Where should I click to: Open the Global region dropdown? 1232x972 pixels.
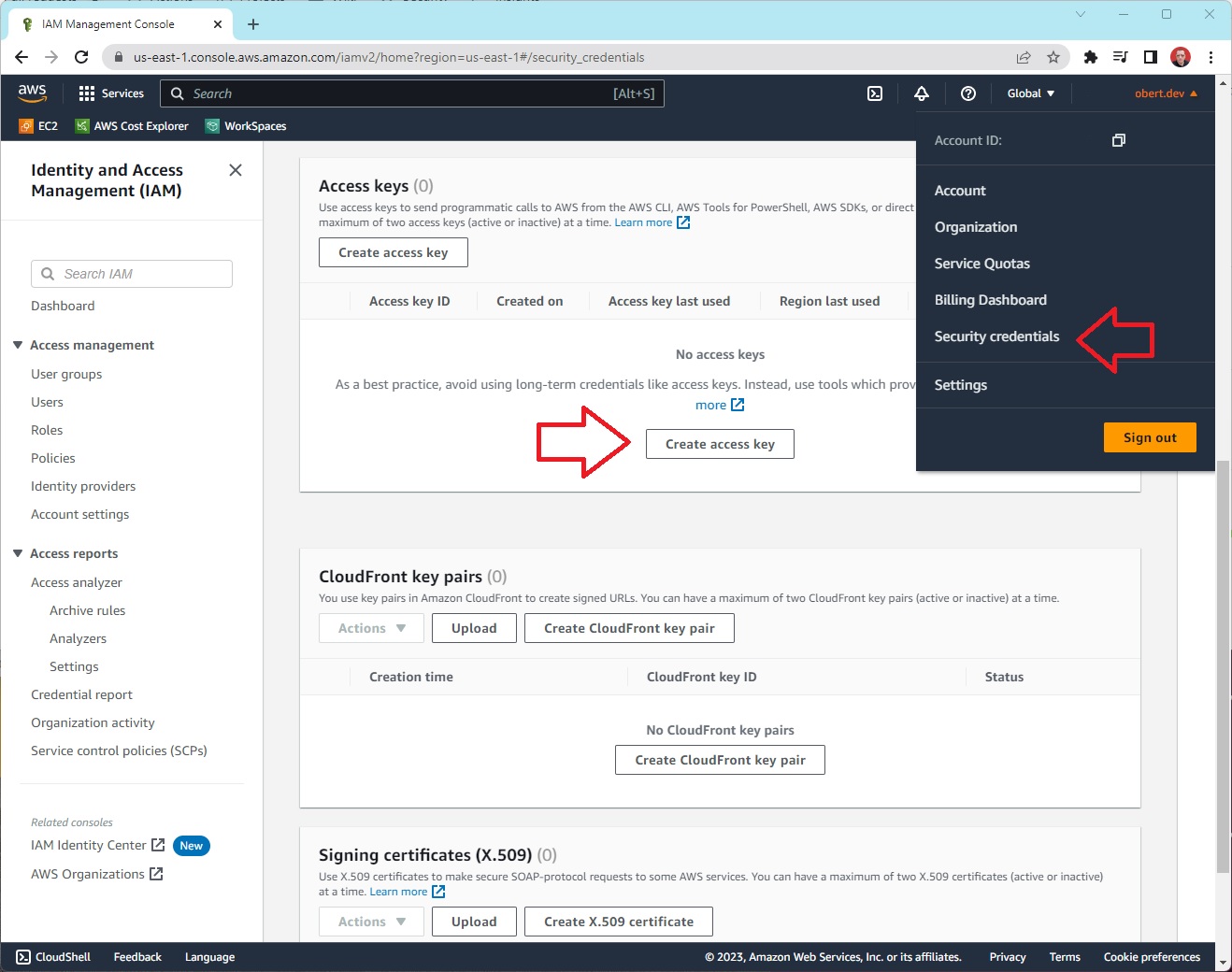coord(1030,93)
